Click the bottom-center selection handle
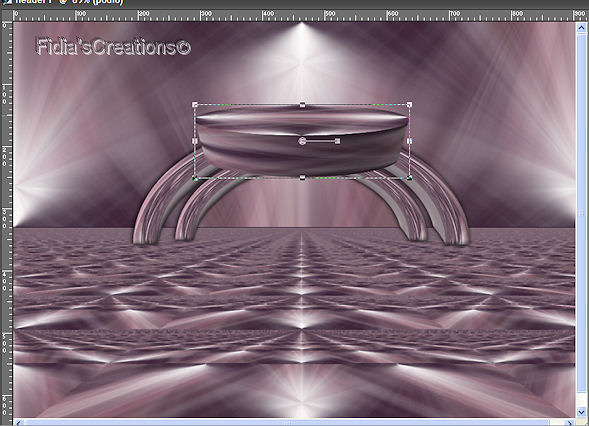 click(x=302, y=178)
